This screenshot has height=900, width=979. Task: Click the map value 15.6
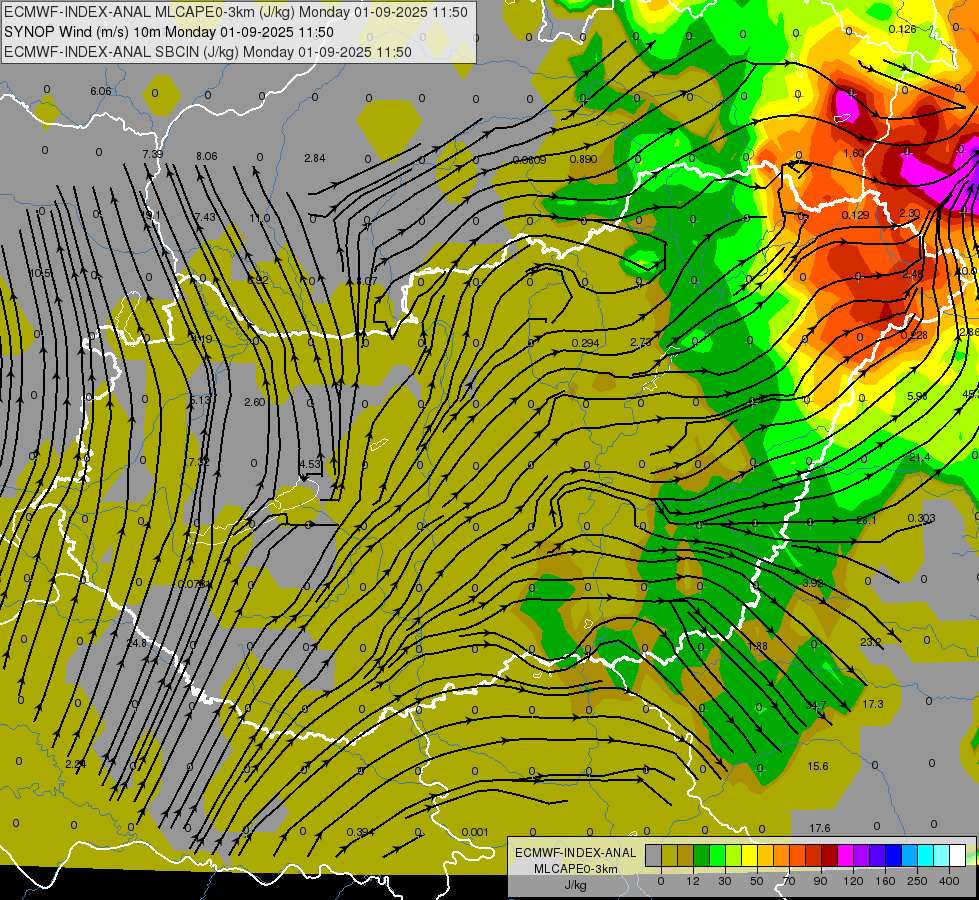click(x=818, y=766)
